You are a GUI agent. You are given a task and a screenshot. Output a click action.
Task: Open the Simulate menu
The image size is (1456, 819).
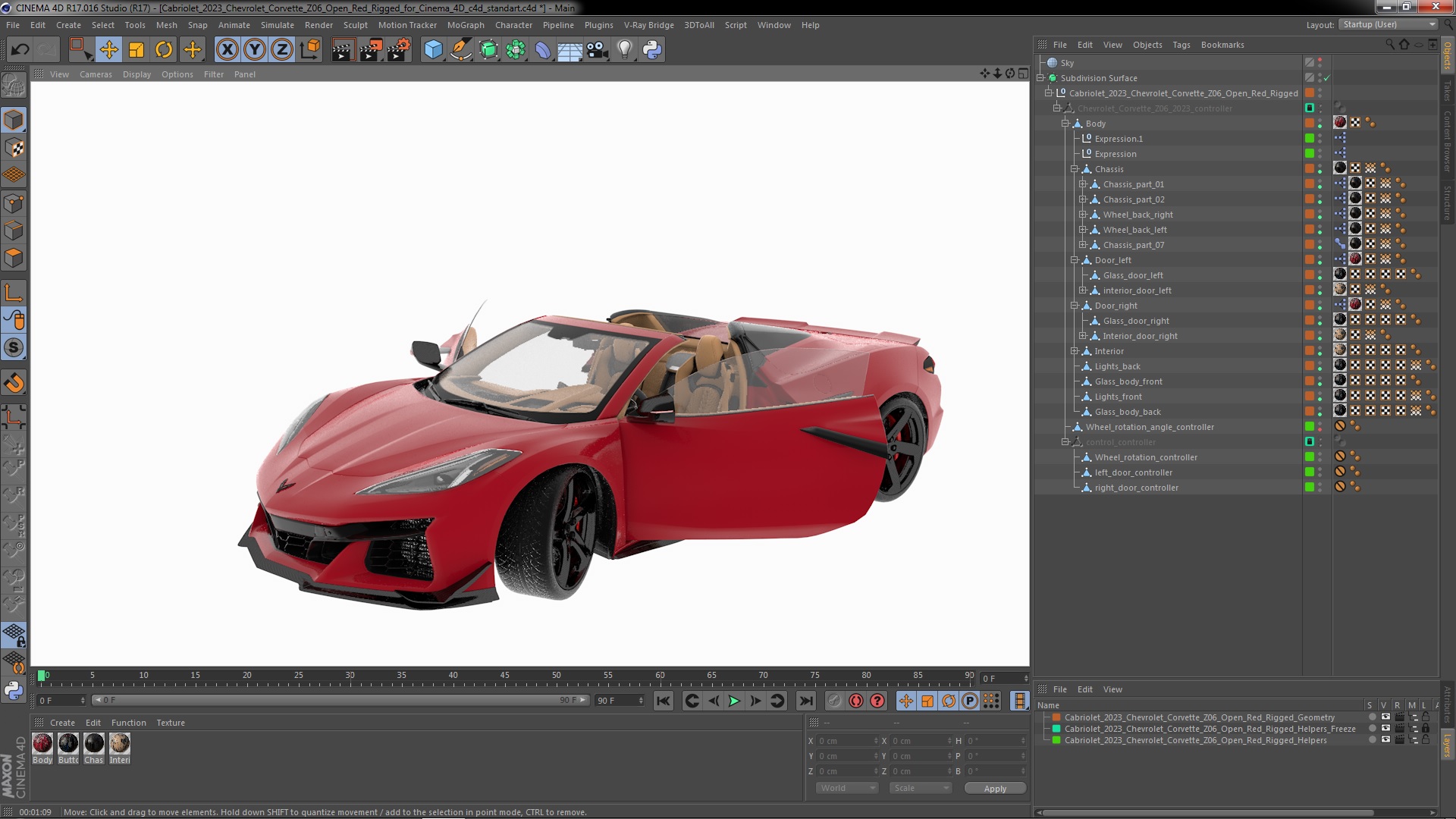278,25
